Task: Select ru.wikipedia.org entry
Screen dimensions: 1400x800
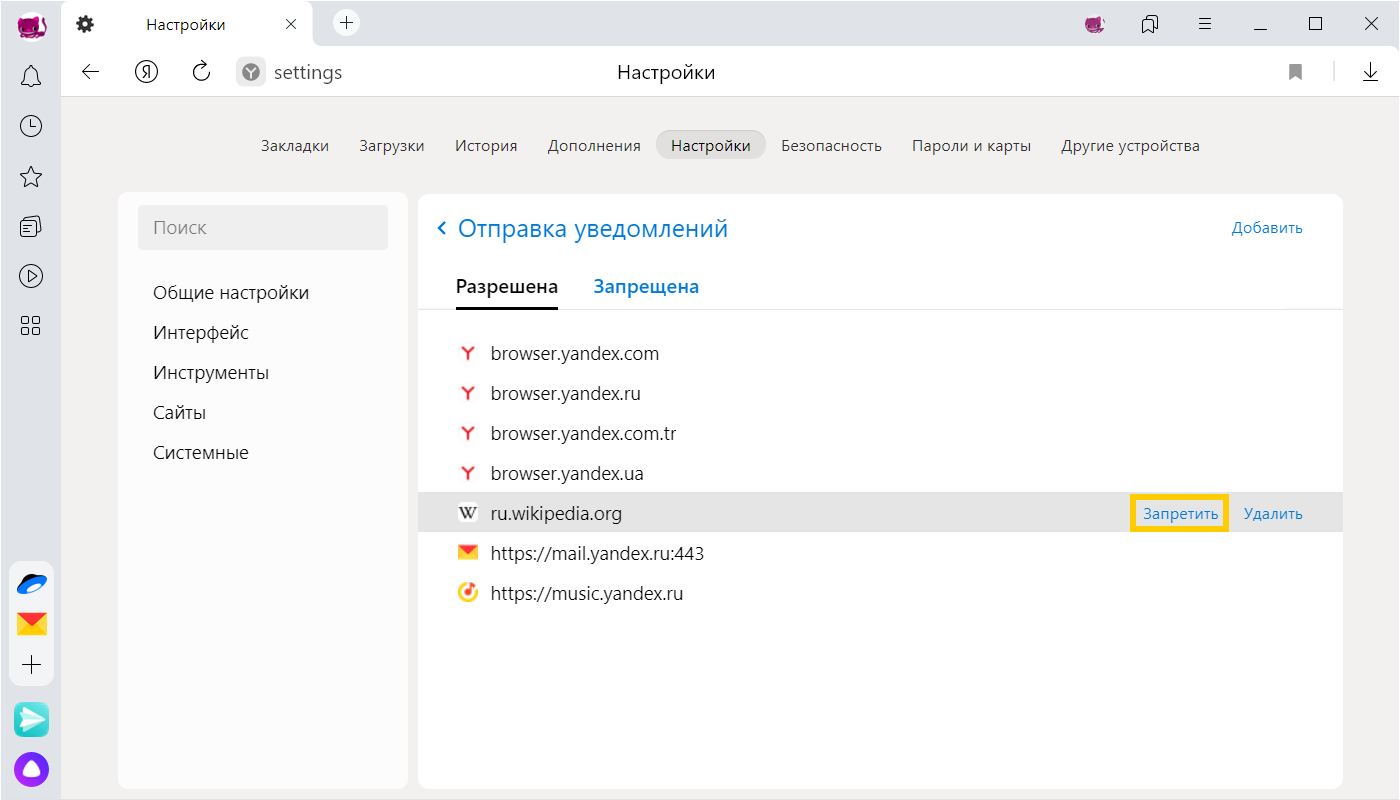Action: click(880, 513)
